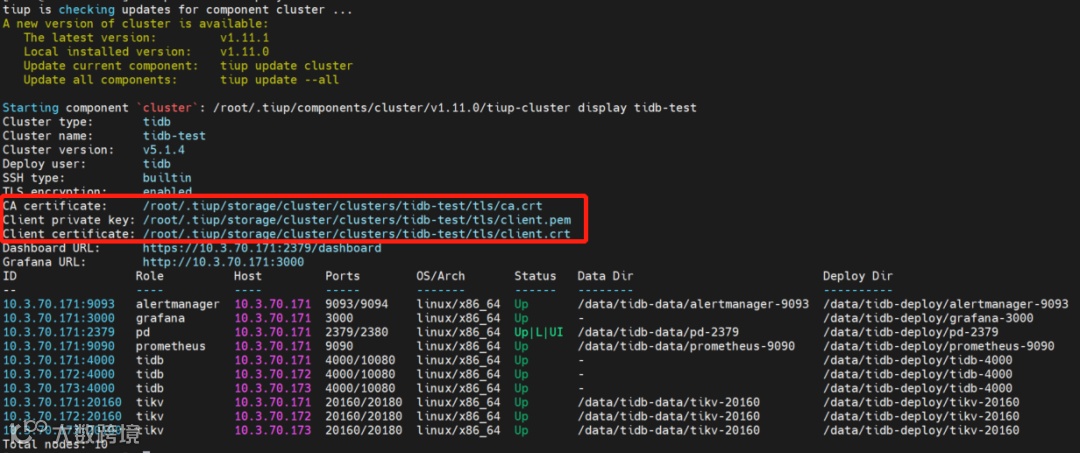Click the deploy dir /data/tidb-deploy/pd-2379

[x=911, y=332]
